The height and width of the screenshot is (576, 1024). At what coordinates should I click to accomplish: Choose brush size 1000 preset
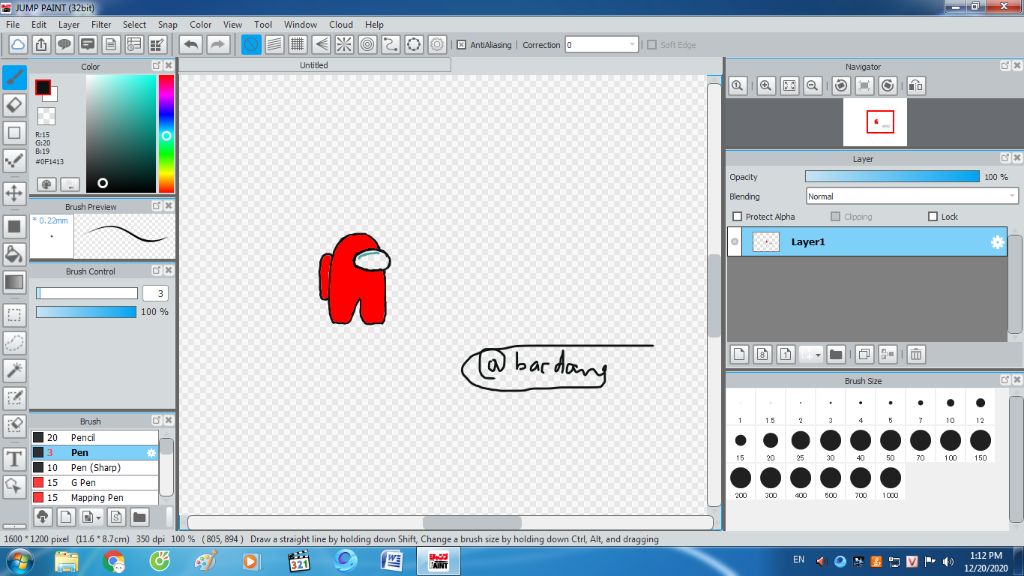click(x=890, y=483)
